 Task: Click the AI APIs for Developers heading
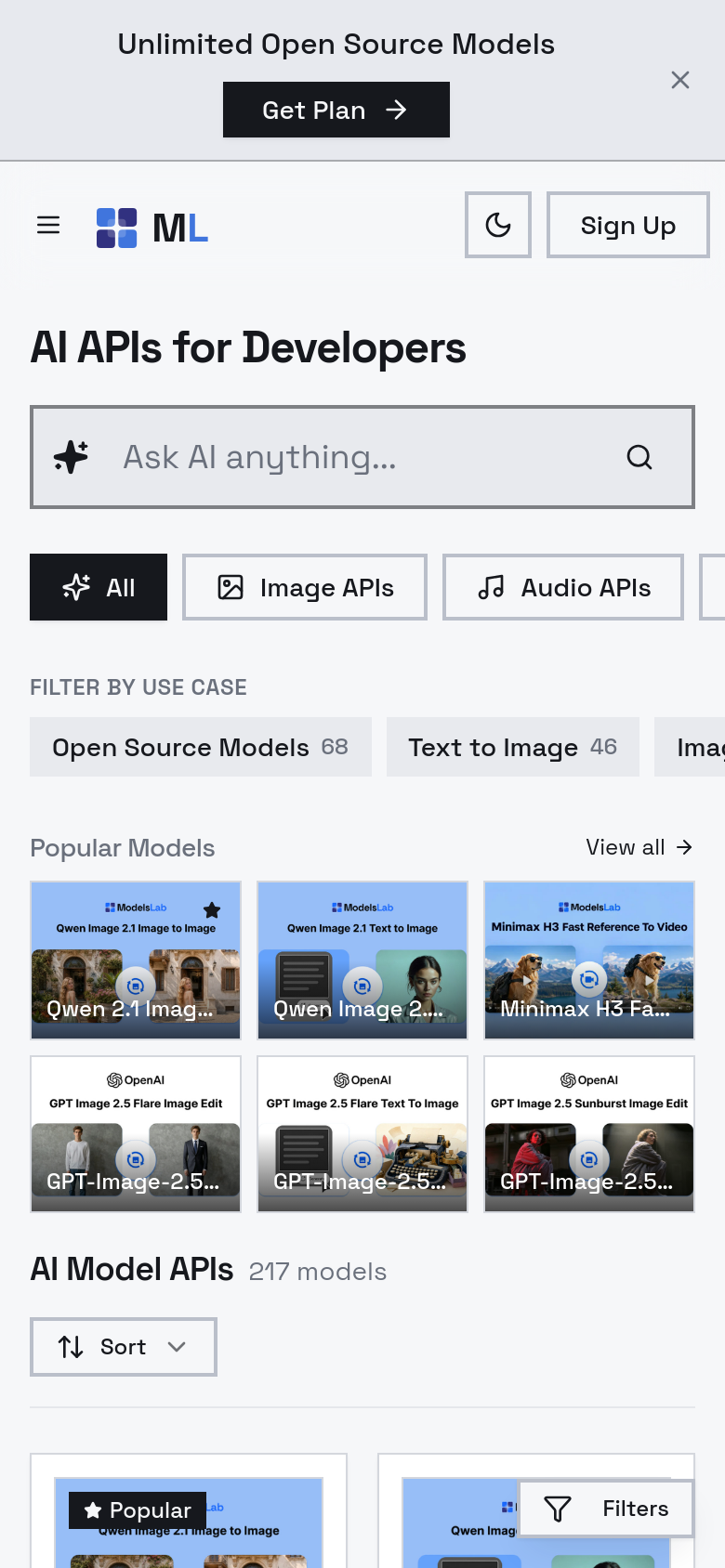click(x=248, y=348)
